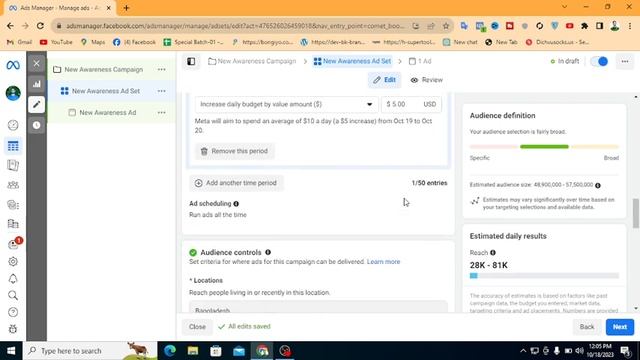Open the account profile avatar
The width and height of the screenshot is (640, 360).
point(13,93)
